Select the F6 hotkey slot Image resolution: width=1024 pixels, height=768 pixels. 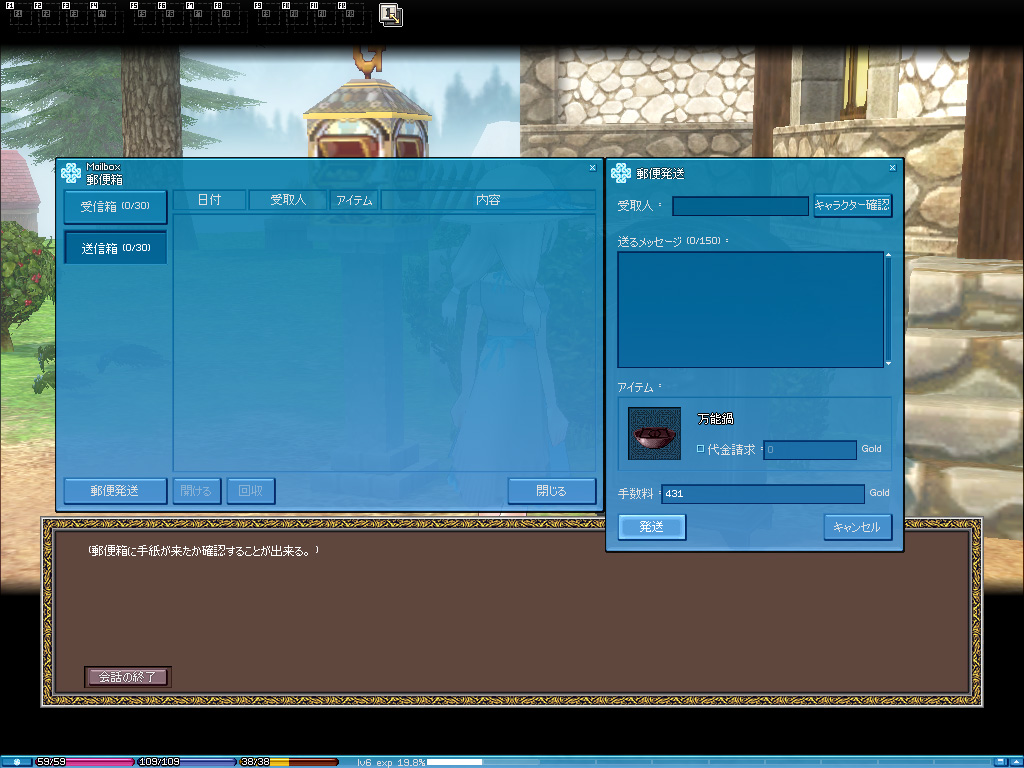click(171, 16)
